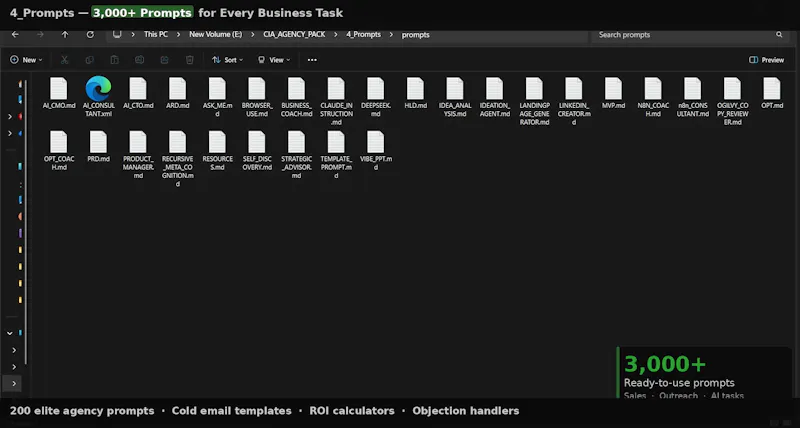The height and width of the screenshot is (428, 800).
Task: Click the Cut scissors icon
Action: click(64, 60)
